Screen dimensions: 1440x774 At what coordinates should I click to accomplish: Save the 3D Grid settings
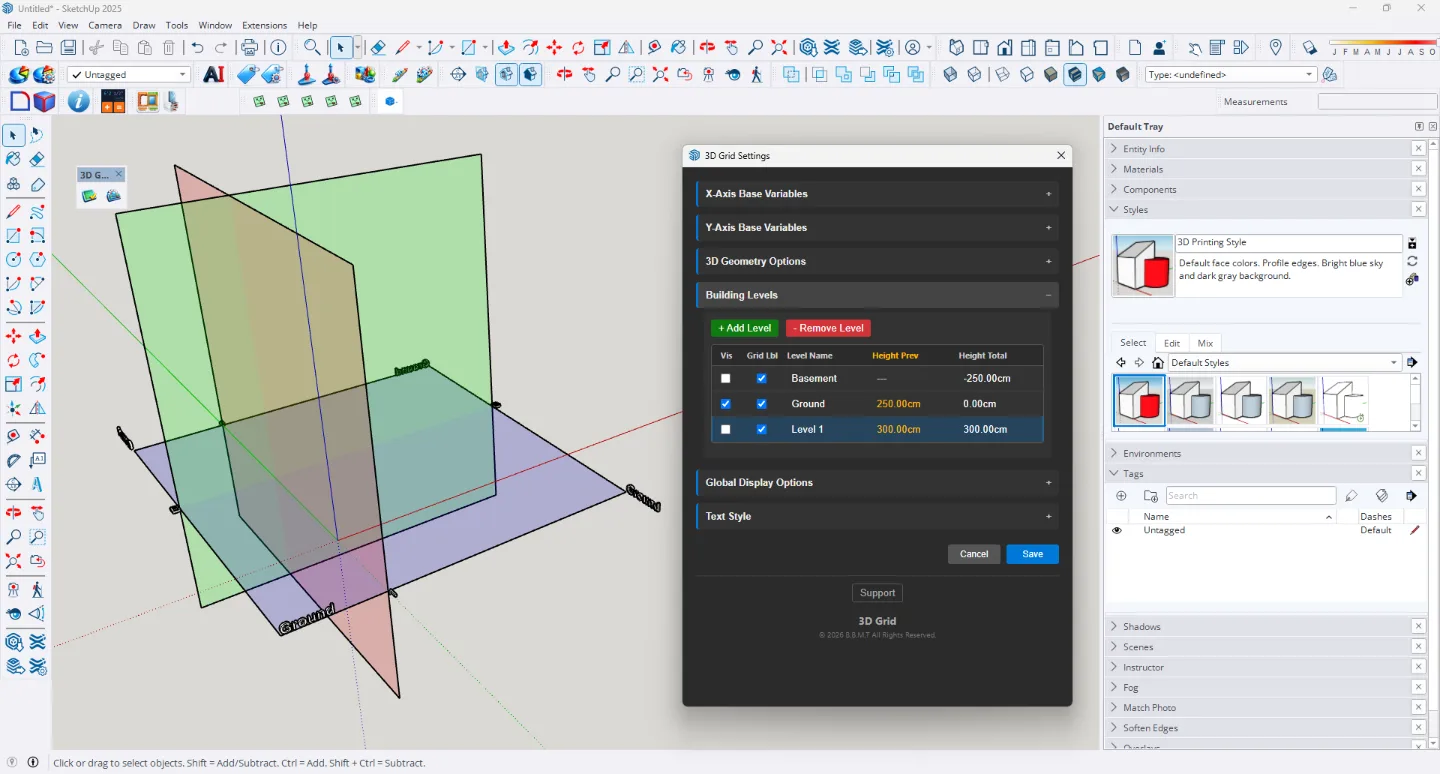tap(1032, 554)
